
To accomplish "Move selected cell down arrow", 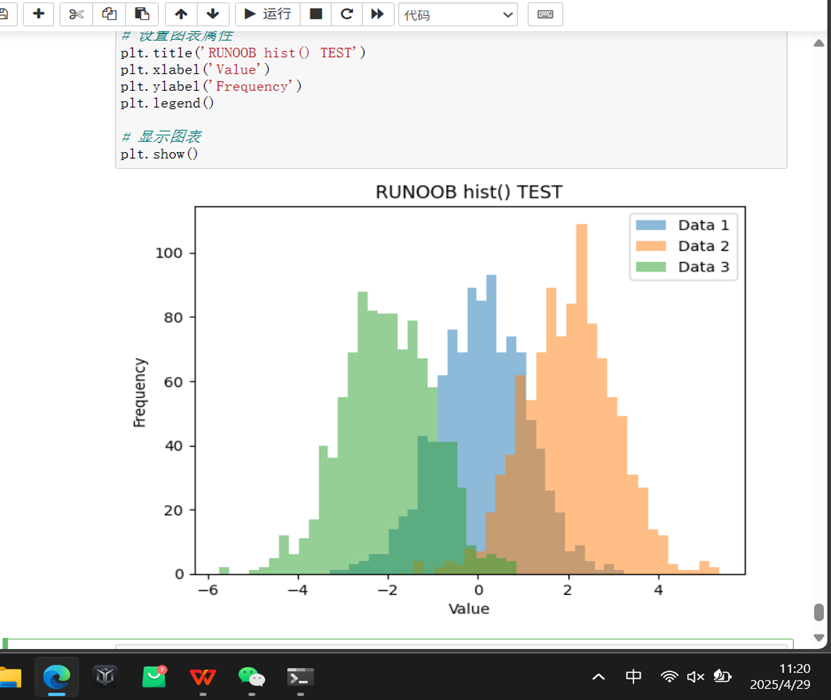I will (x=213, y=14).
